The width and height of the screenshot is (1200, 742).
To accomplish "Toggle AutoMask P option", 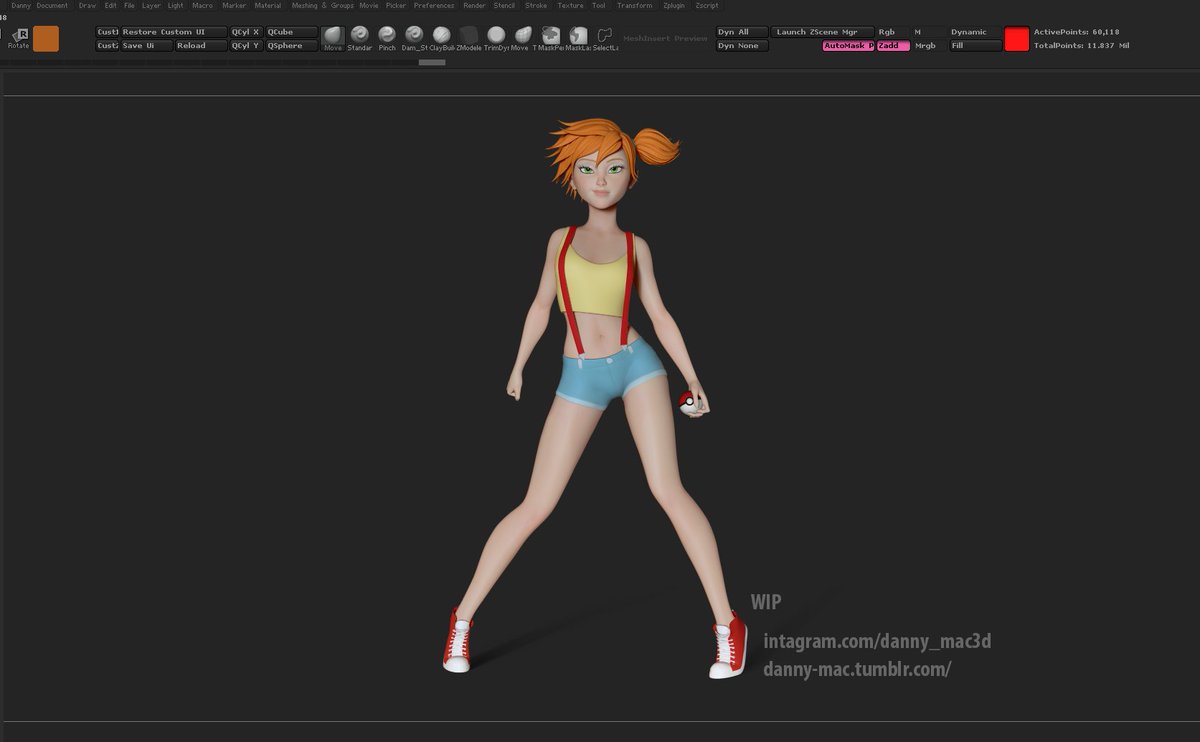I will point(848,46).
